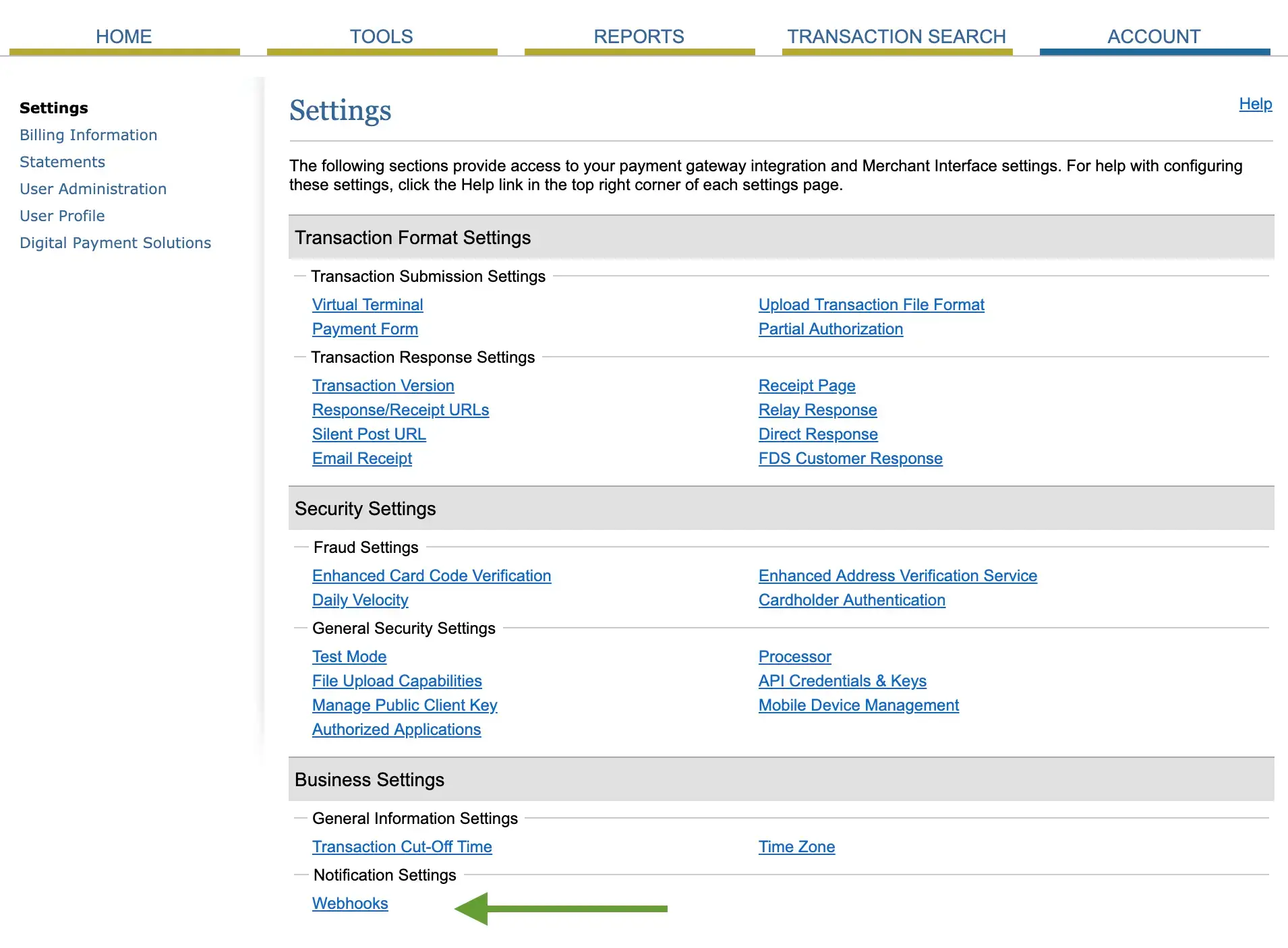Click the Email Receipt link
The width and height of the screenshot is (1288, 948).
(362, 458)
